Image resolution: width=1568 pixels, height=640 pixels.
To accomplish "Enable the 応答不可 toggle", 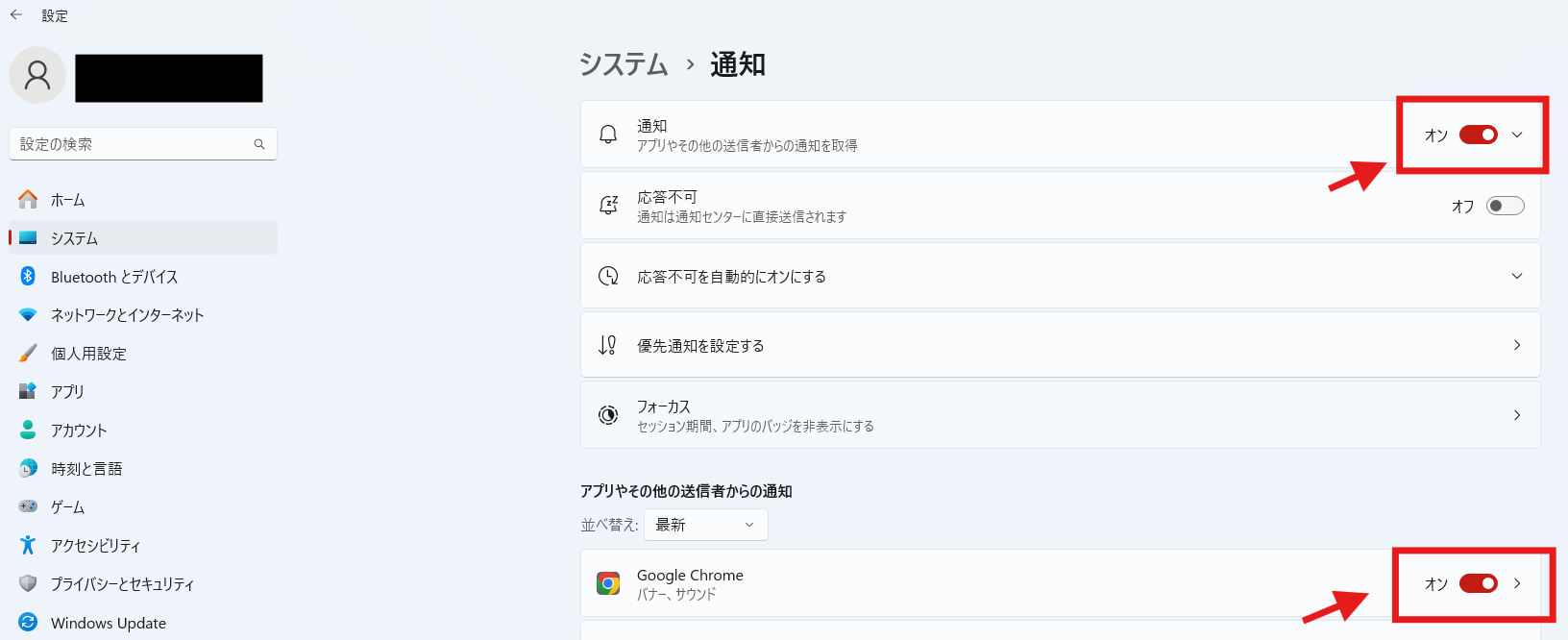I will [1506, 206].
